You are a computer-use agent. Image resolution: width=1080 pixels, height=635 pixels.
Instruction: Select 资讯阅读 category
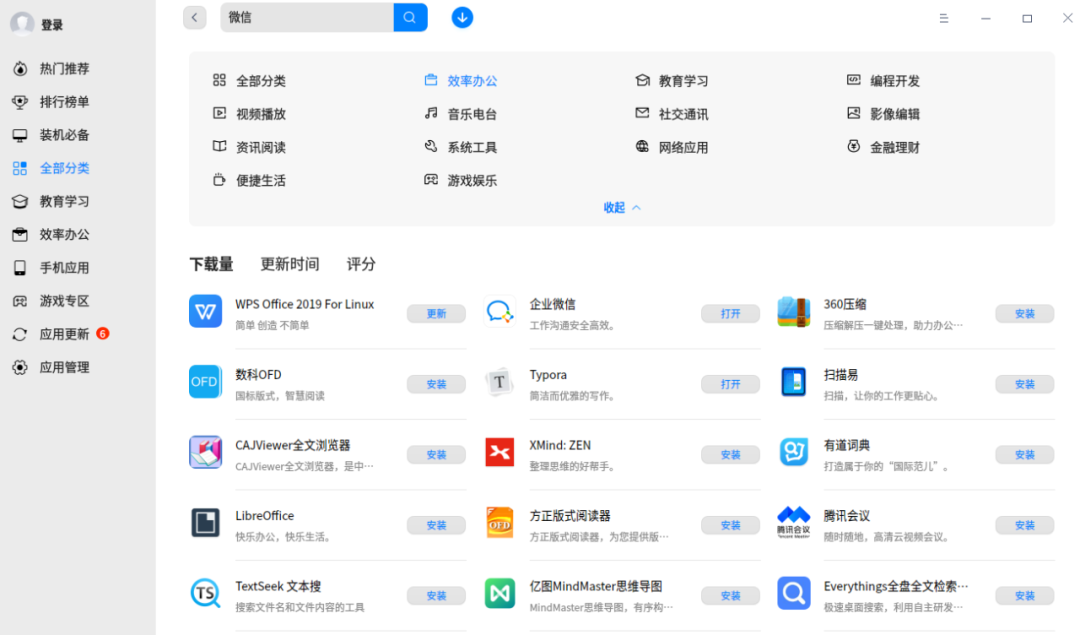pos(249,147)
